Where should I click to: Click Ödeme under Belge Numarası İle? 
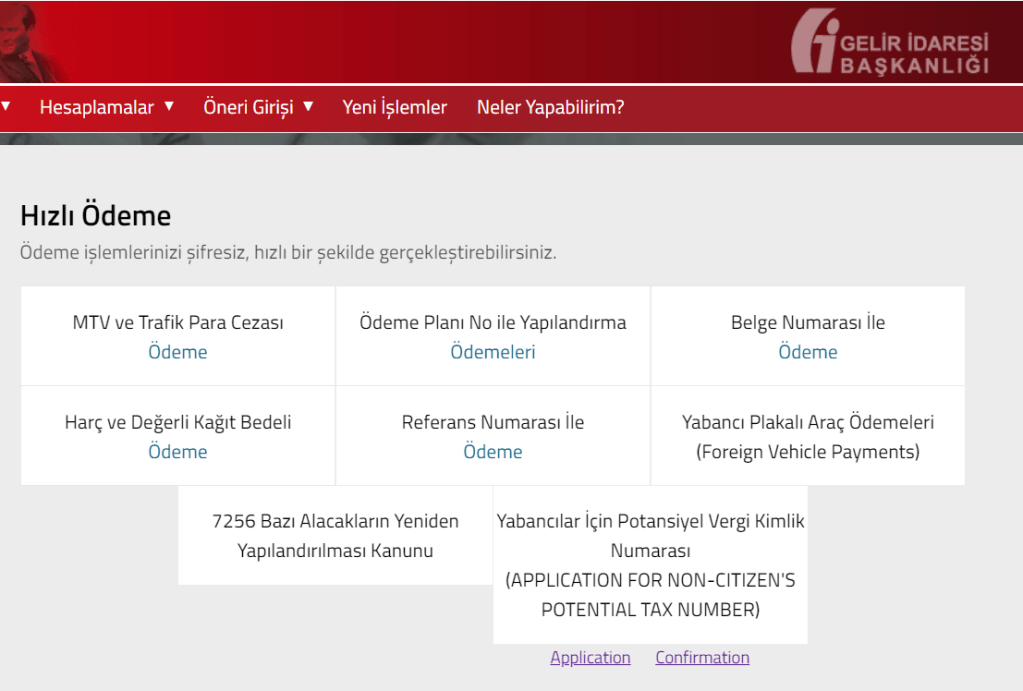808,352
